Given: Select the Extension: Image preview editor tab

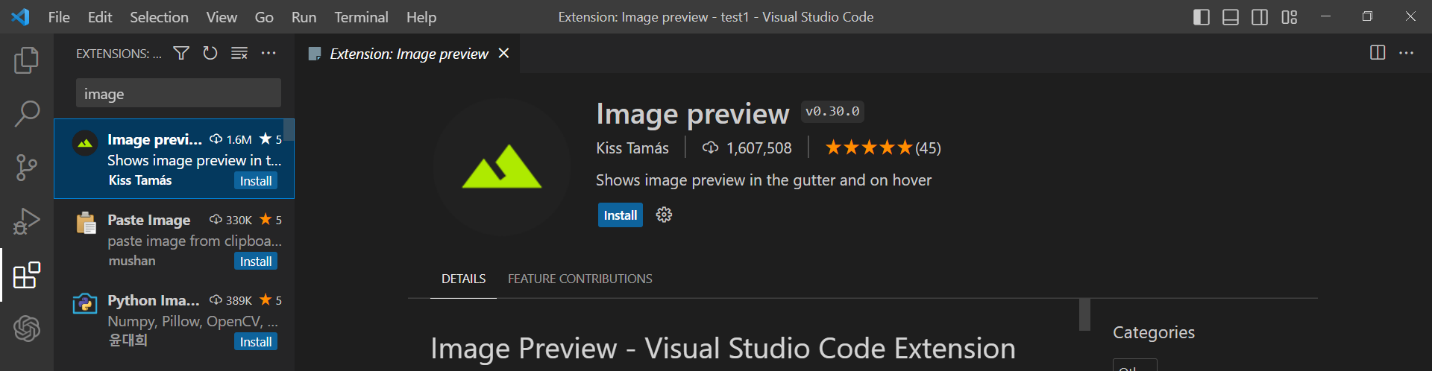Looking at the screenshot, I should click(x=409, y=53).
